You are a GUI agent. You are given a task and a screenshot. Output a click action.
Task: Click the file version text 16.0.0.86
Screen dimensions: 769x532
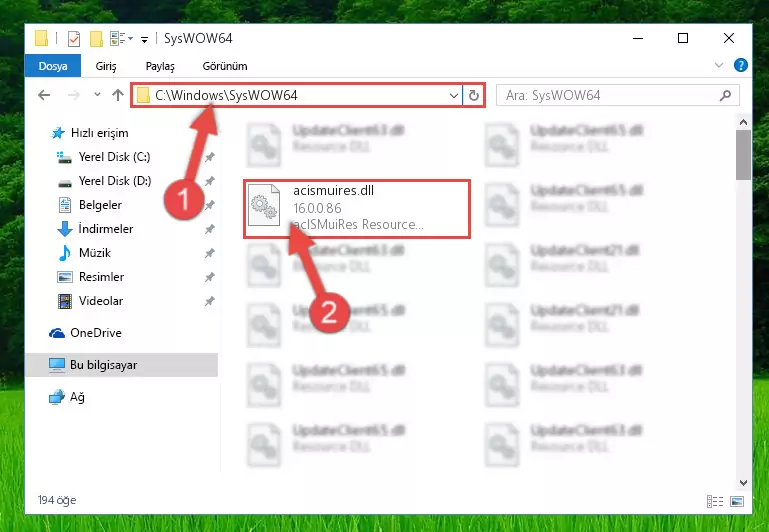tap(317, 208)
